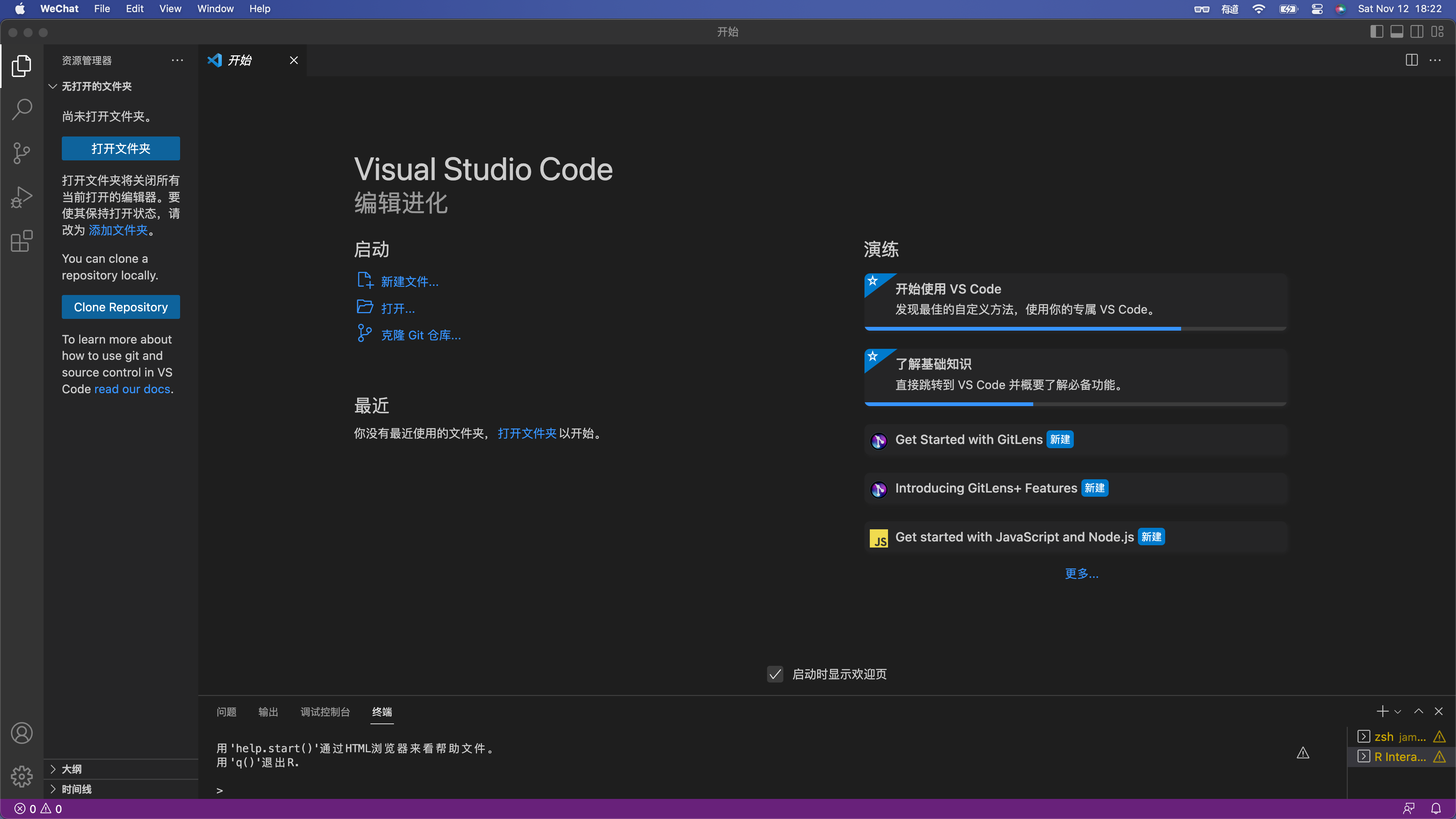Screen dimensions: 1456x819
Task: Open the View menu
Action: tap(170, 8)
